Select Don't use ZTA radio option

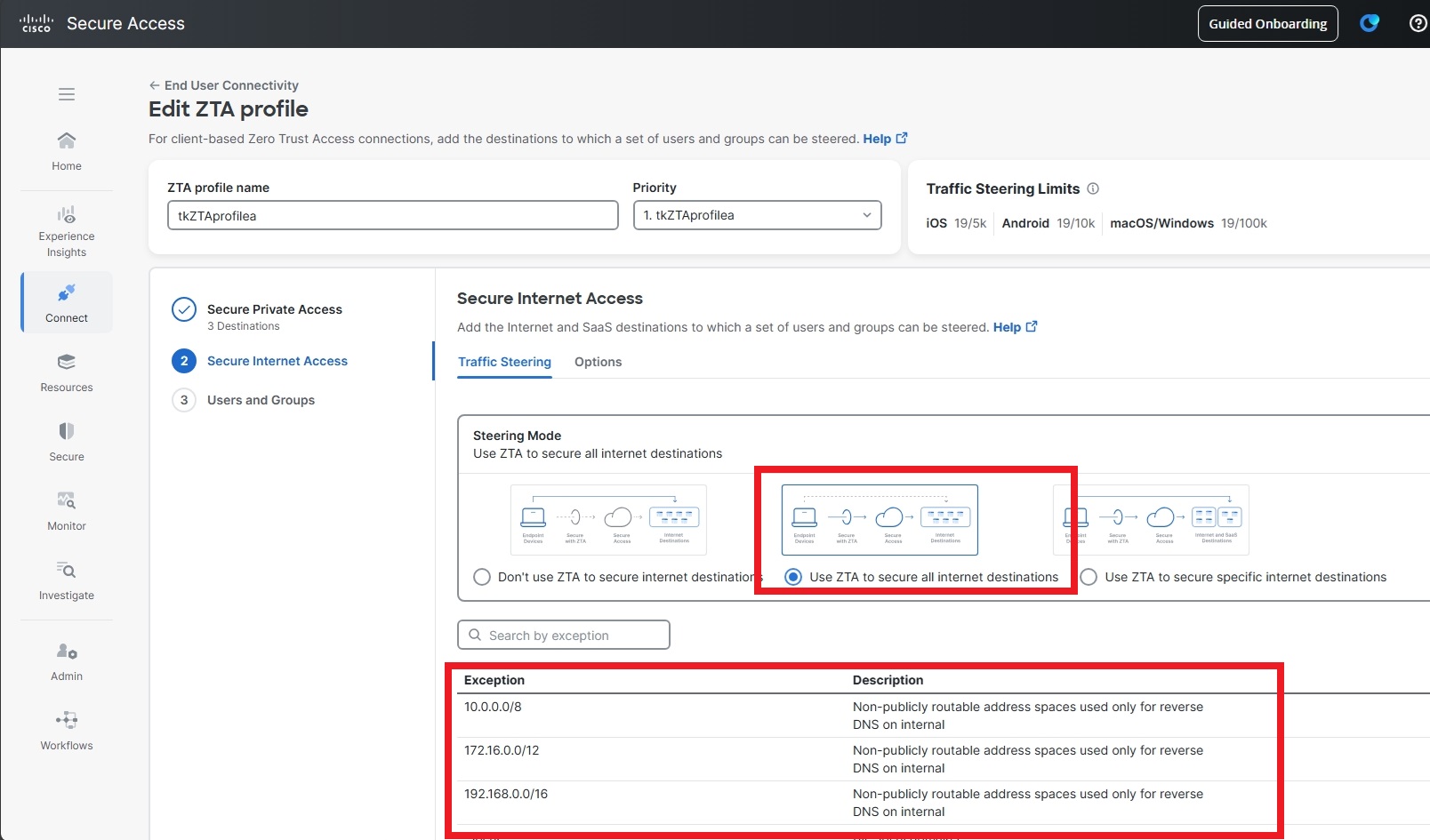click(x=482, y=577)
